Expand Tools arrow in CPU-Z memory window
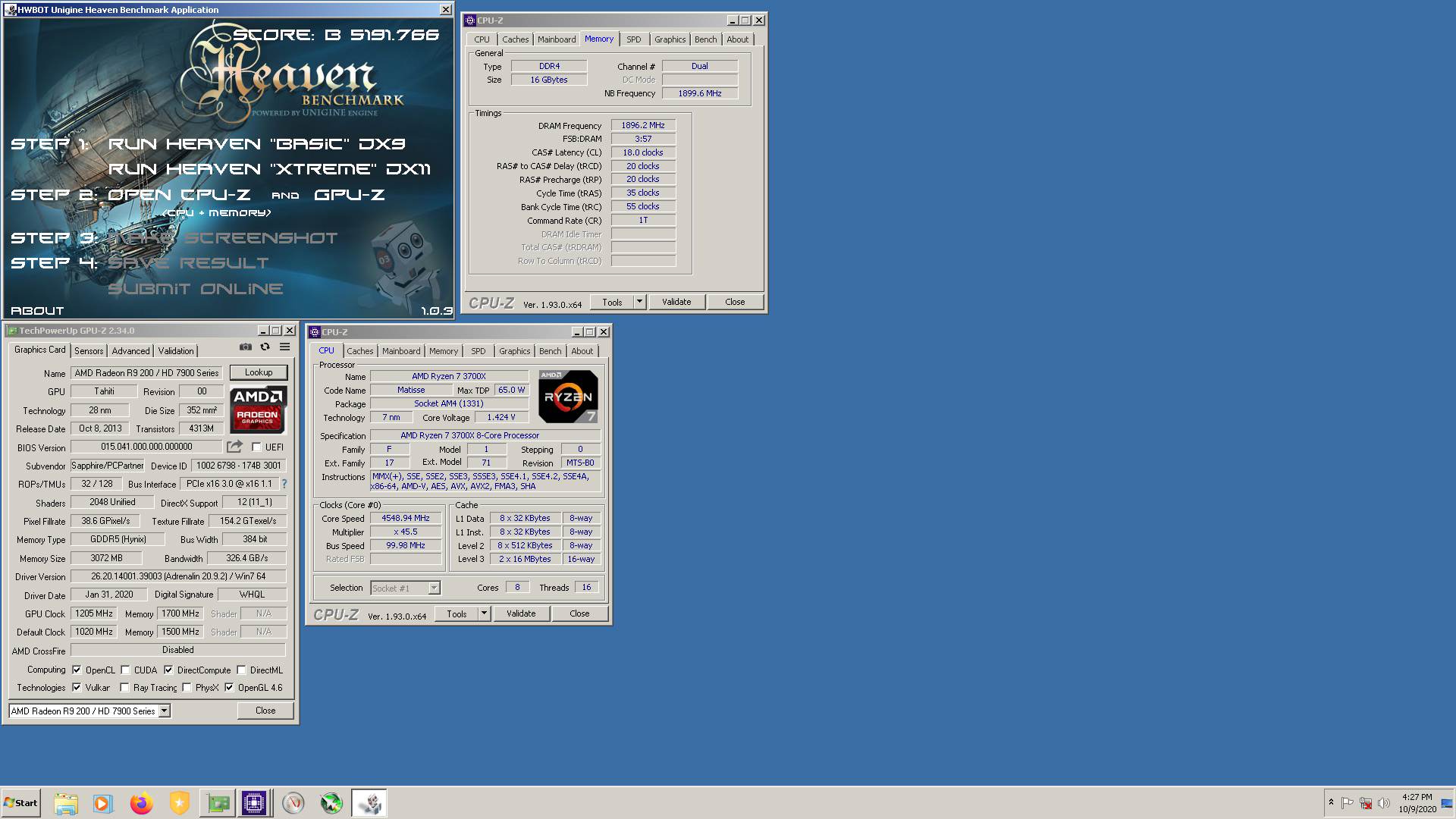 [x=639, y=302]
